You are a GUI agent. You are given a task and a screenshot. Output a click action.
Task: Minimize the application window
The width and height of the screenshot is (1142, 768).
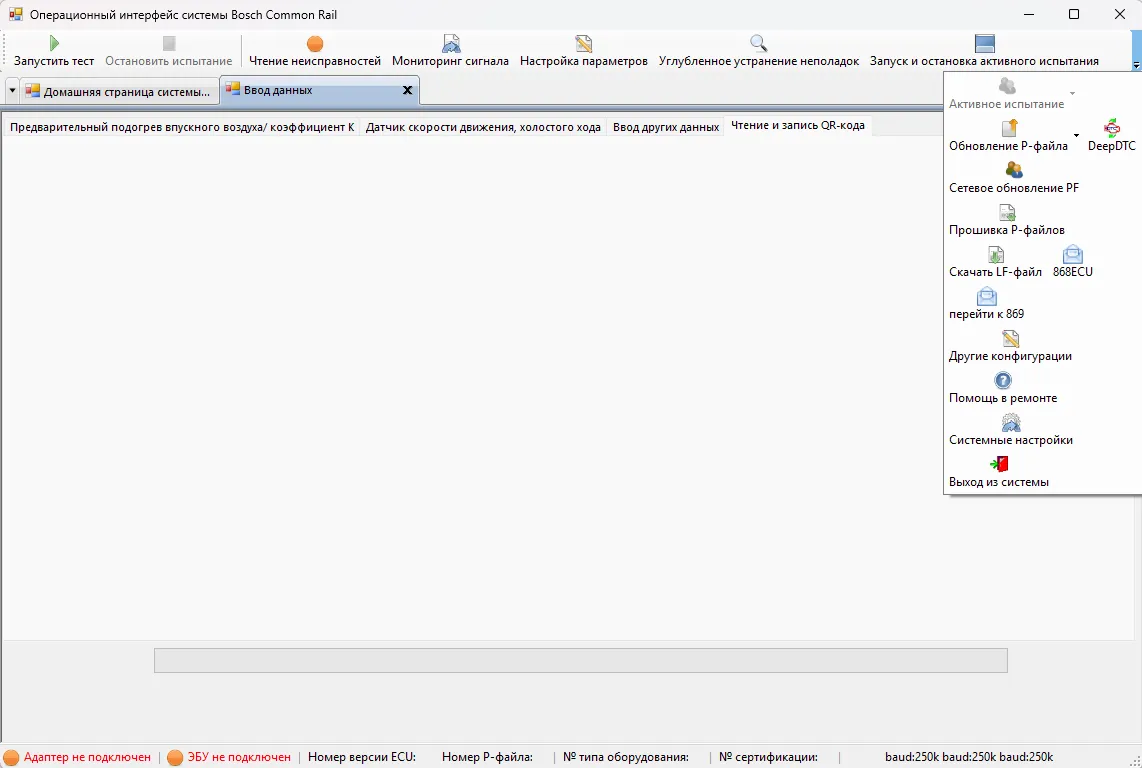(1029, 14)
